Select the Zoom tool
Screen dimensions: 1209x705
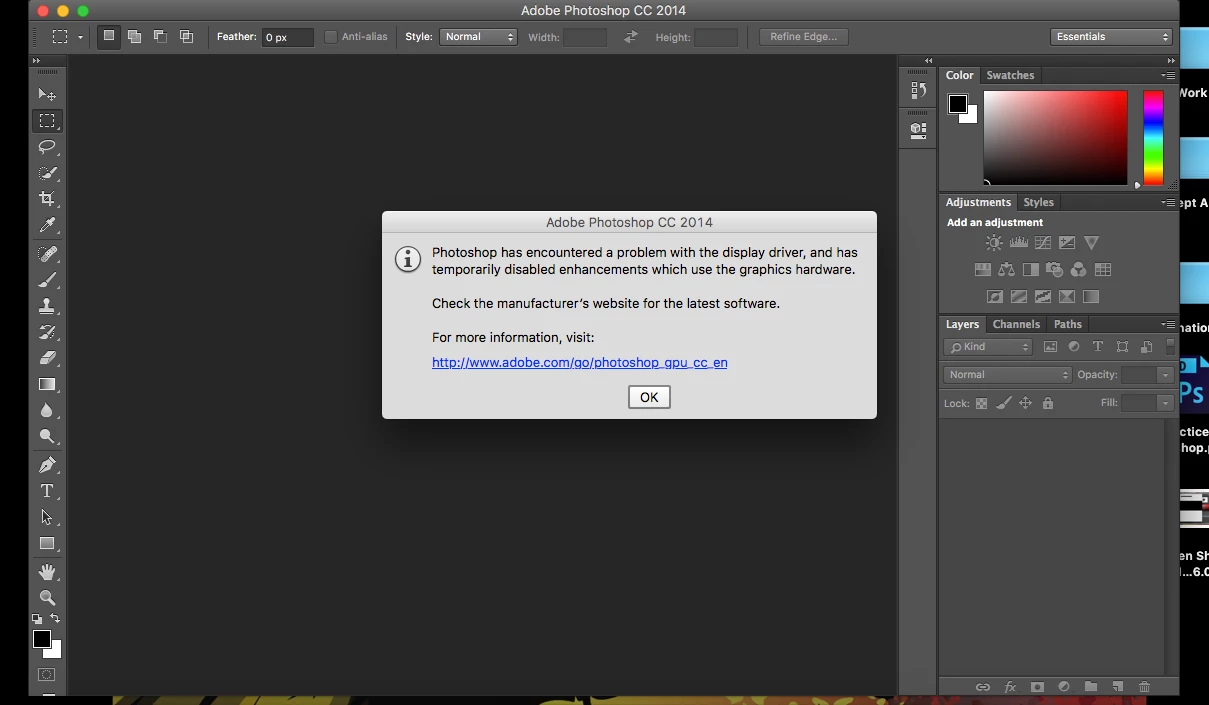[x=47, y=598]
